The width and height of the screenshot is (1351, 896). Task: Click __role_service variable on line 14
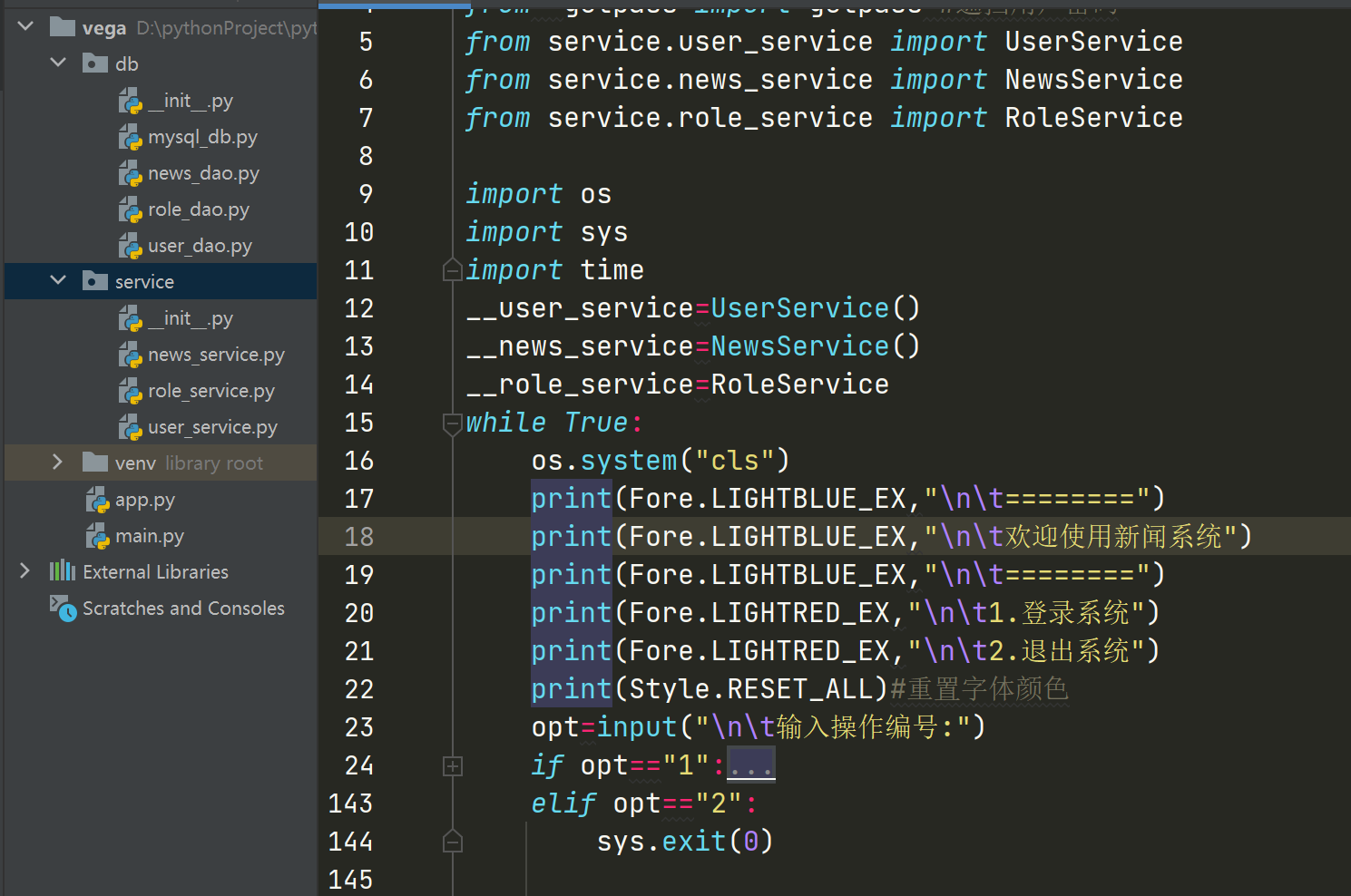tap(581, 385)
